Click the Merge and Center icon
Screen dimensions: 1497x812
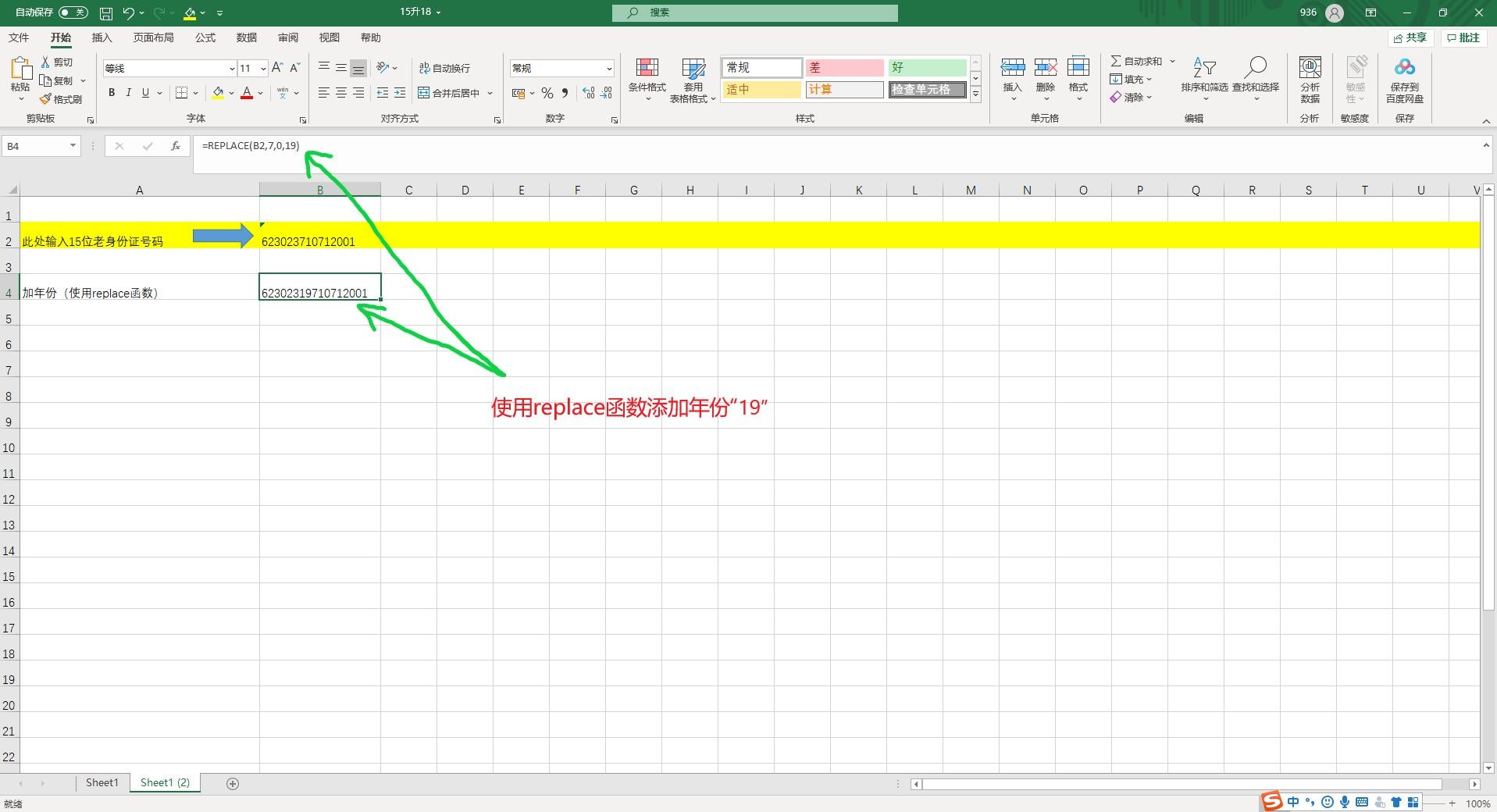pos(424,93)
